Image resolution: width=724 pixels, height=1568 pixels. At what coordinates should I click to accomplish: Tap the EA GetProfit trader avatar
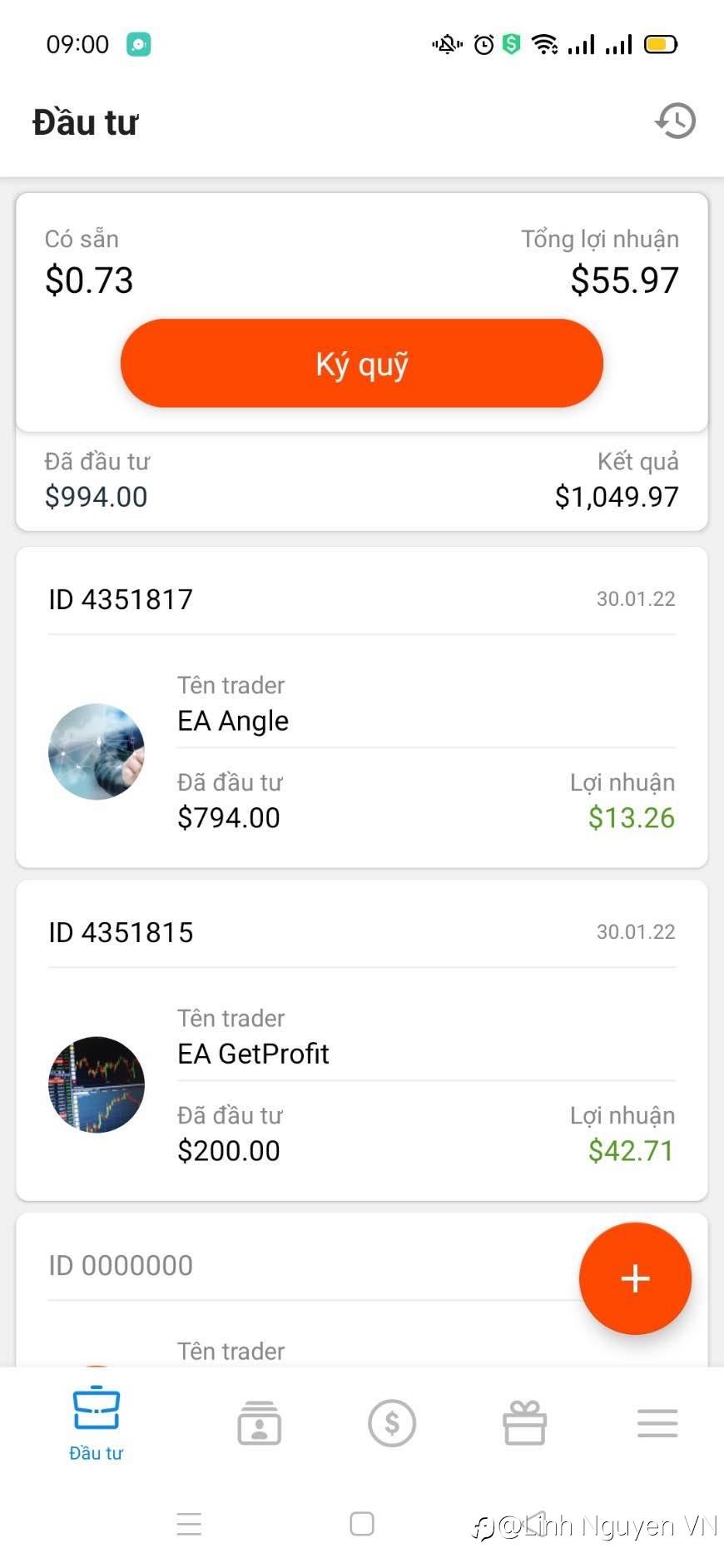click(97, 1084)
